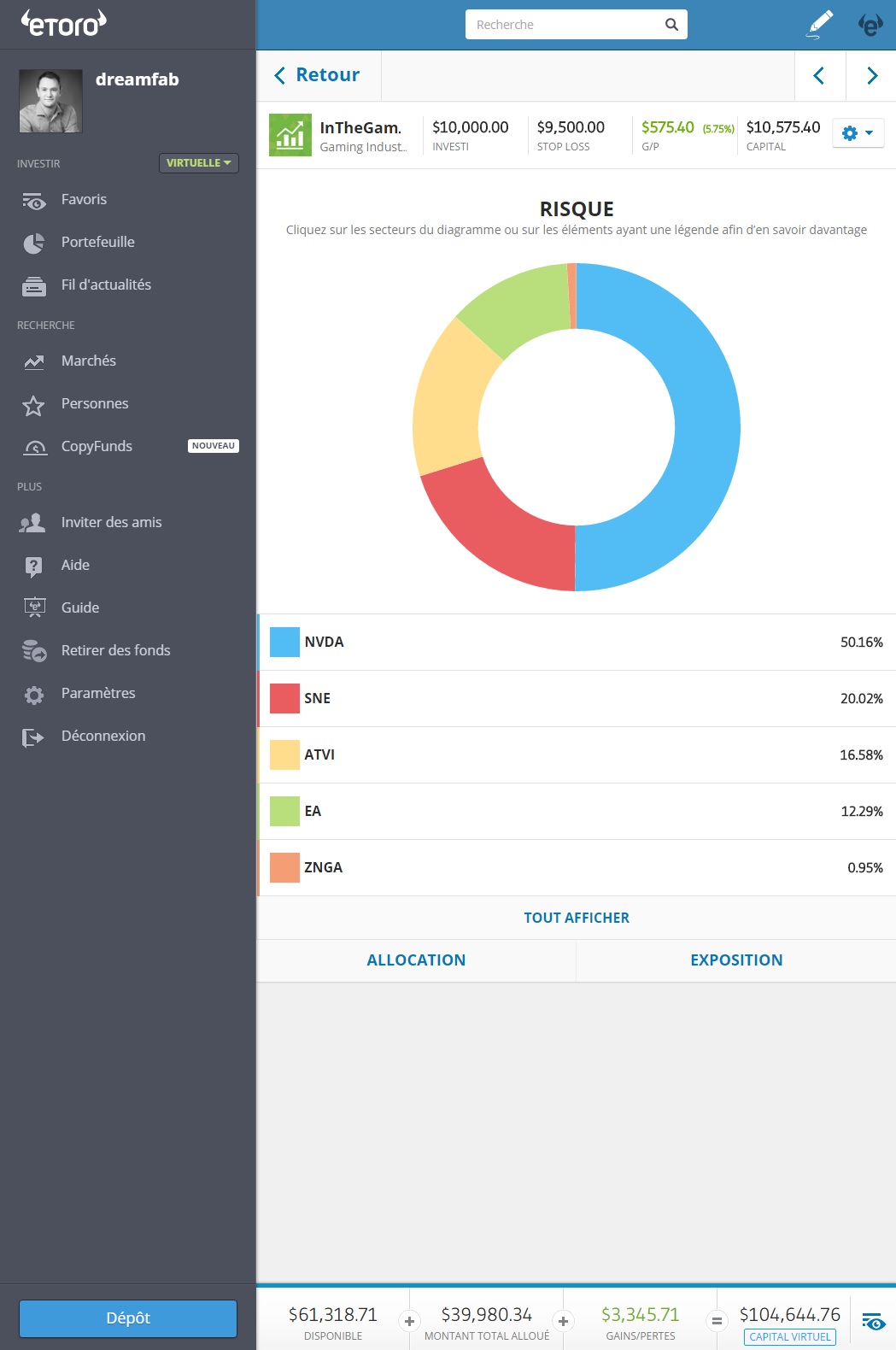
Task: Click the Recherche search field
Action: 565,25
